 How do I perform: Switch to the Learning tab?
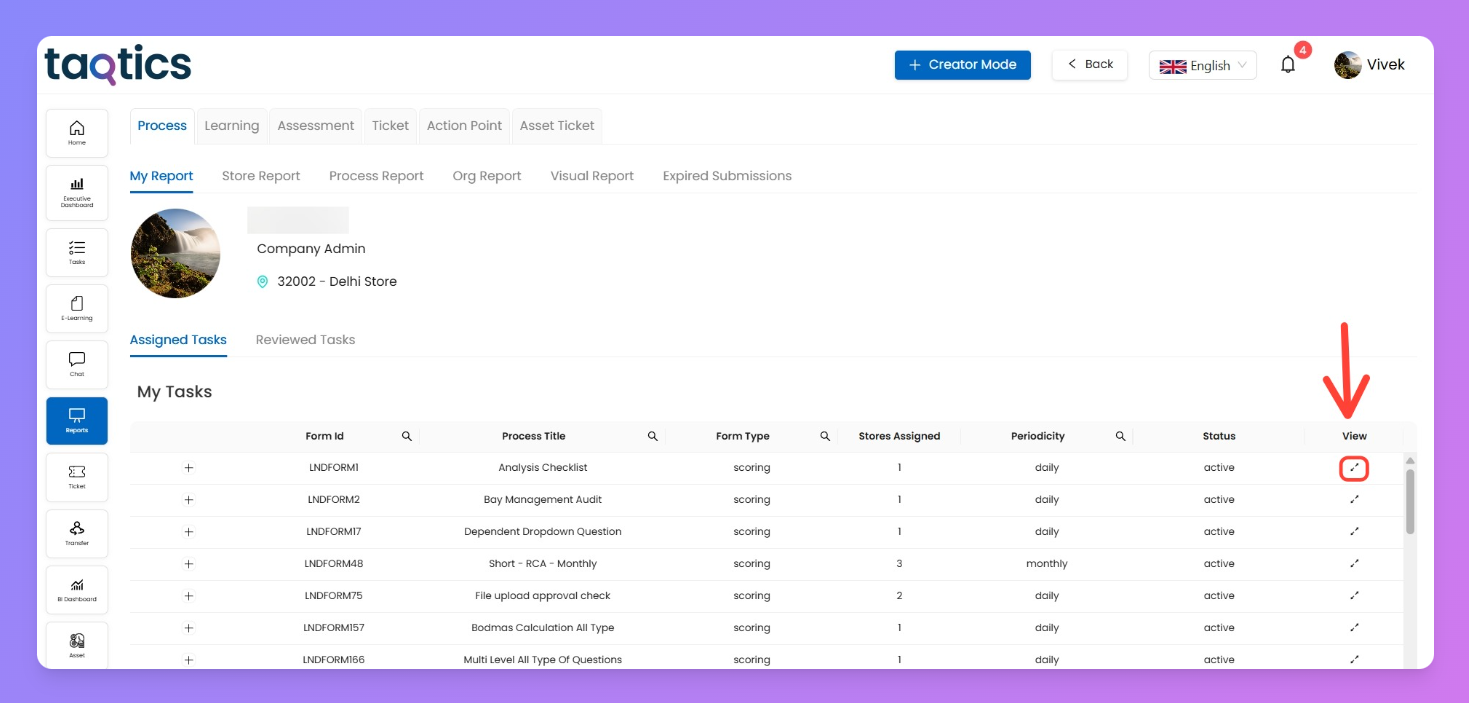click(231, 126)
